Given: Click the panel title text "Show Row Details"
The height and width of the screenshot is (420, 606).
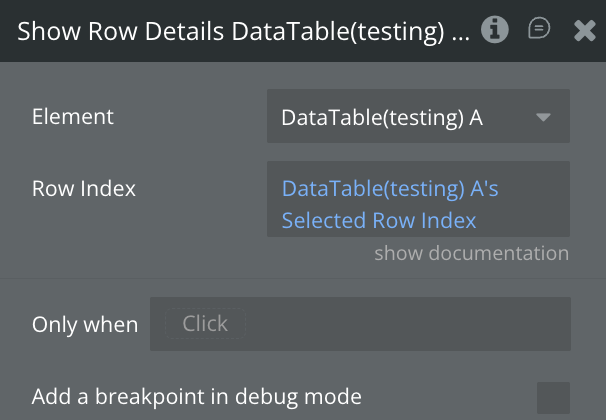Looking at the screenshot, I should pyautogui.click(x=122, y=31).
